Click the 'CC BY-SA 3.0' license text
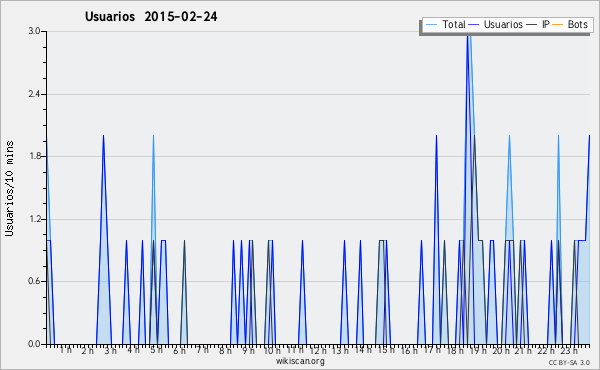Viewport: 600px width, 370px height. (x=569, y=362)
